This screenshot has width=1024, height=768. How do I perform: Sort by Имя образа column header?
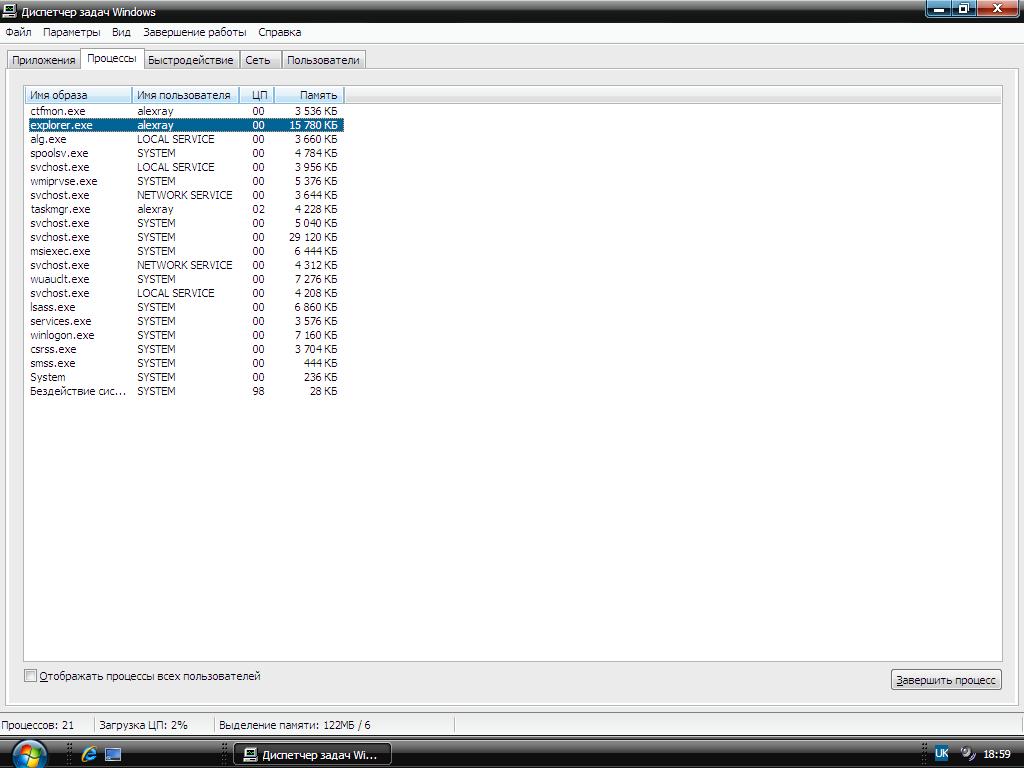78,95
